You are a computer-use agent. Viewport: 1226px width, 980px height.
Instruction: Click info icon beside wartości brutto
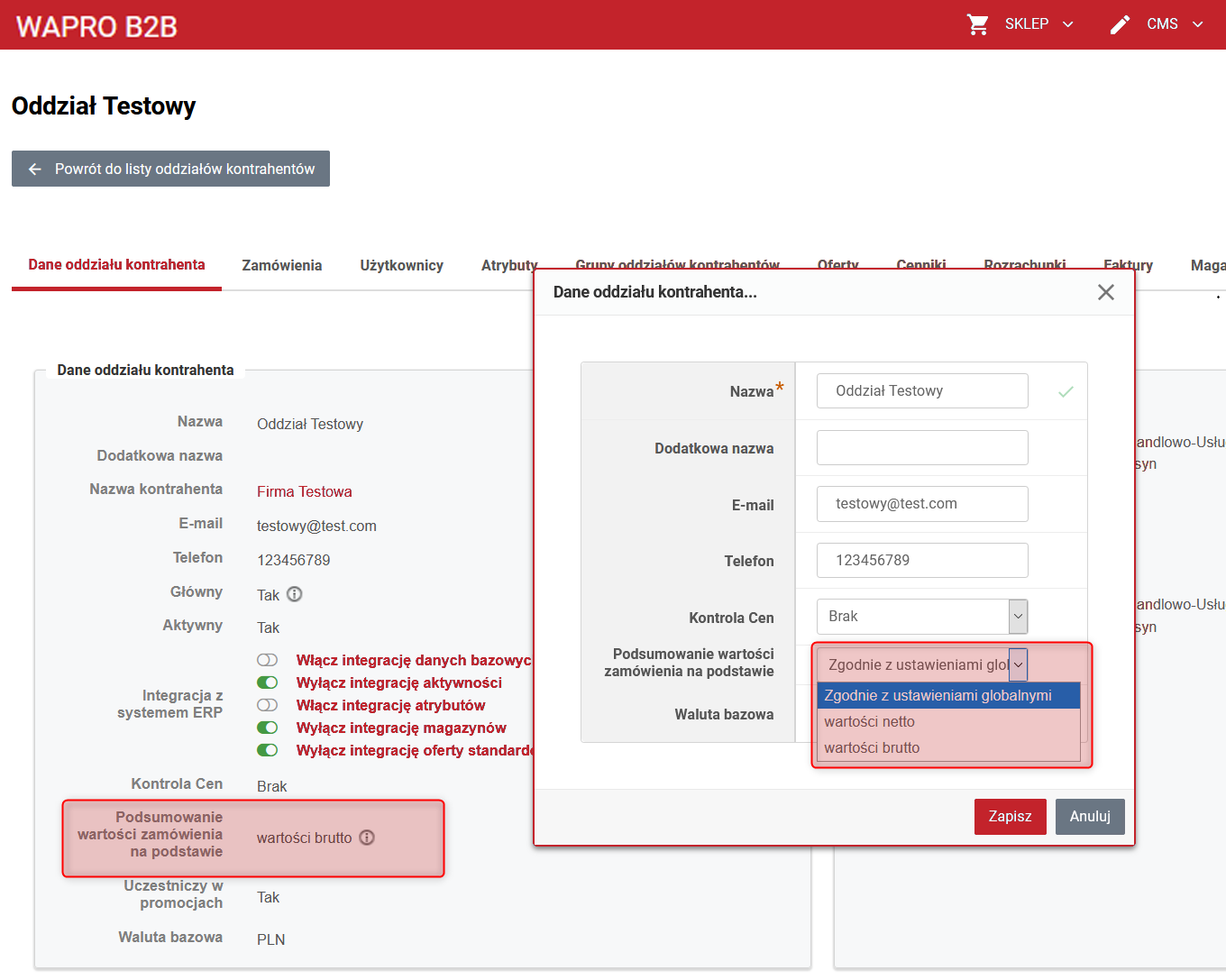[367, 838]
